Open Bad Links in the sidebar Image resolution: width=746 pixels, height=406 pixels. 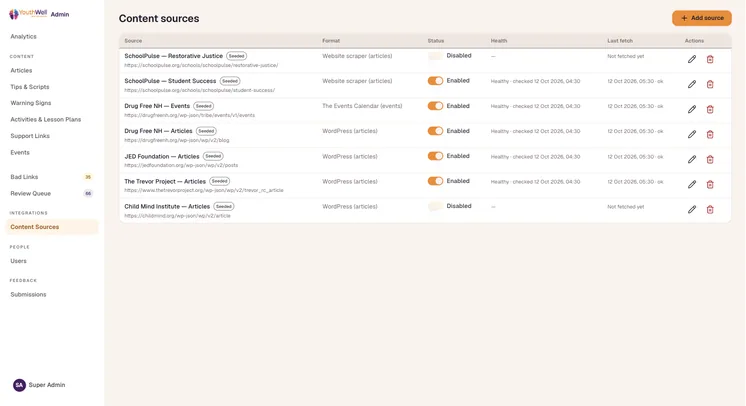pyautogui.click(x=24, y=177)
